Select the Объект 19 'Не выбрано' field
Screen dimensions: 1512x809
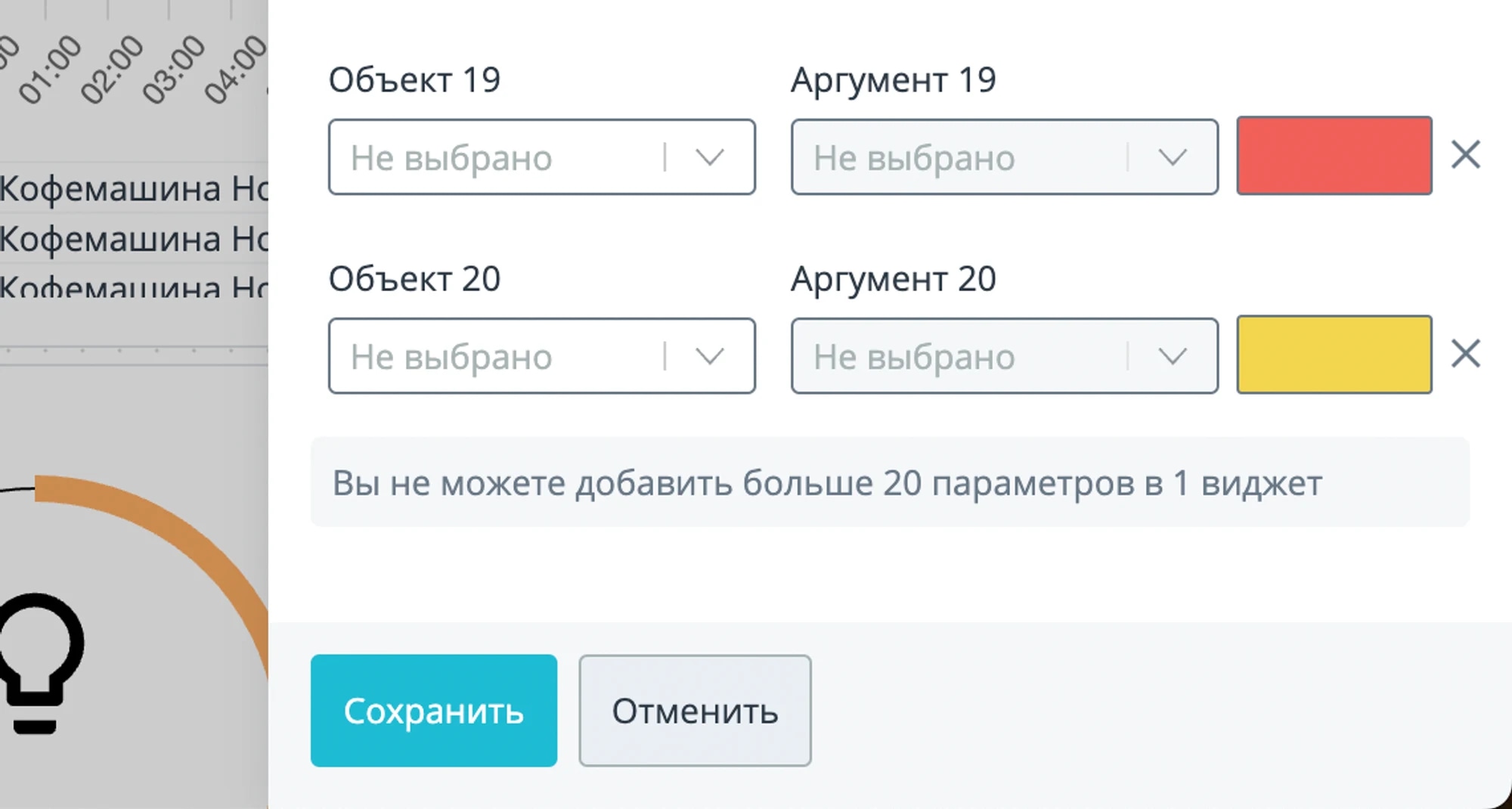coord(541,157)
